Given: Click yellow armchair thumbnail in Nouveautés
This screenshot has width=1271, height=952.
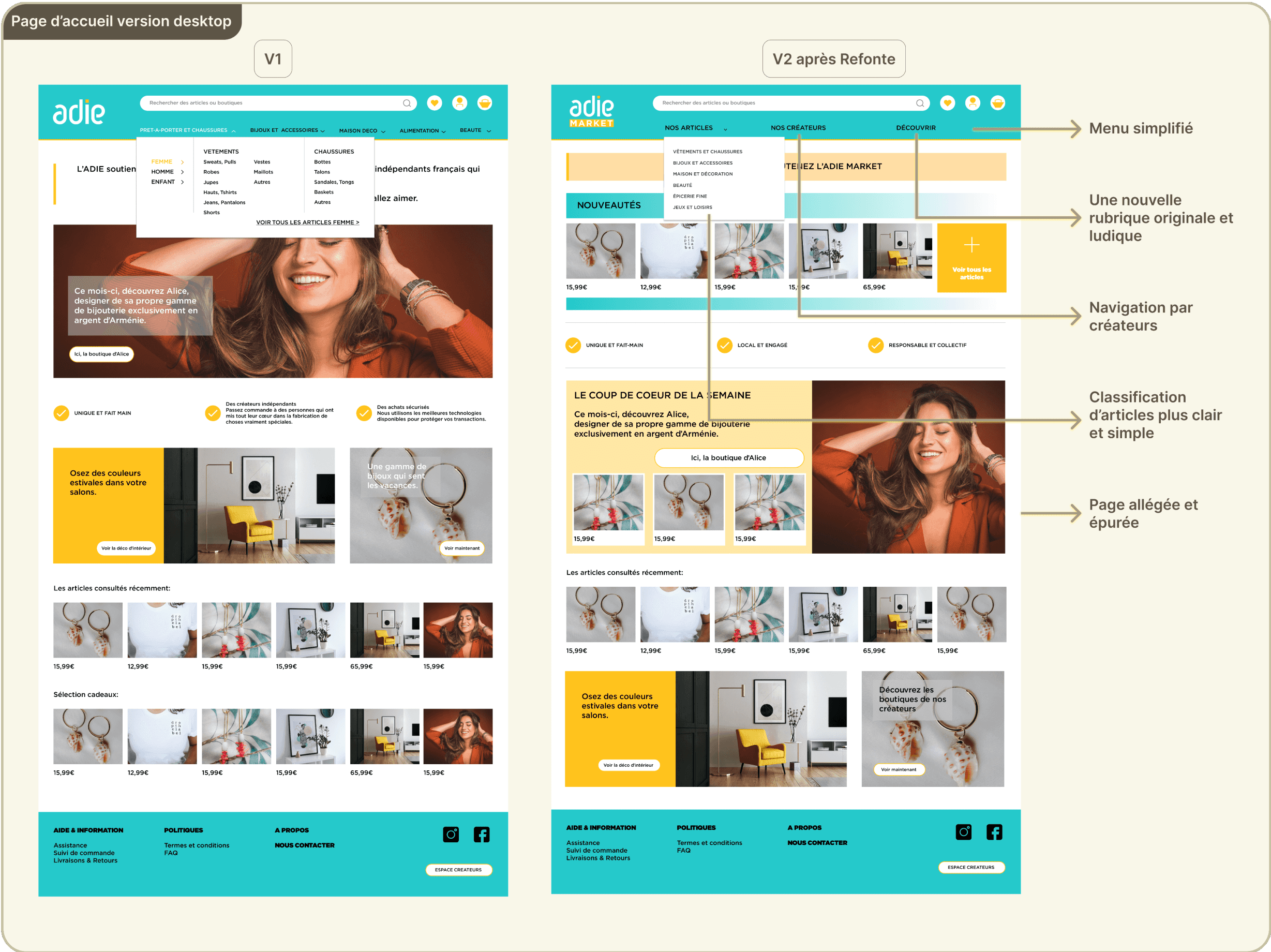Looking at the screenshot, I should click(x=897, y=251).
